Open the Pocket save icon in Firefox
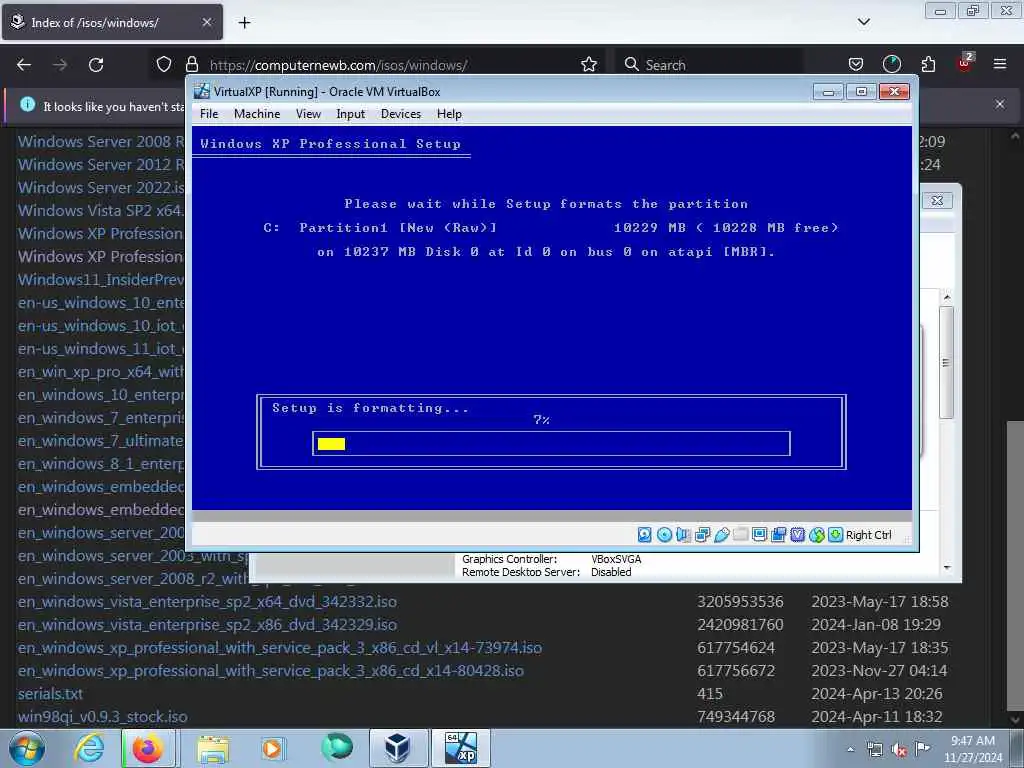This screenshot has height=768, width=1024. (x=856, y=65)
